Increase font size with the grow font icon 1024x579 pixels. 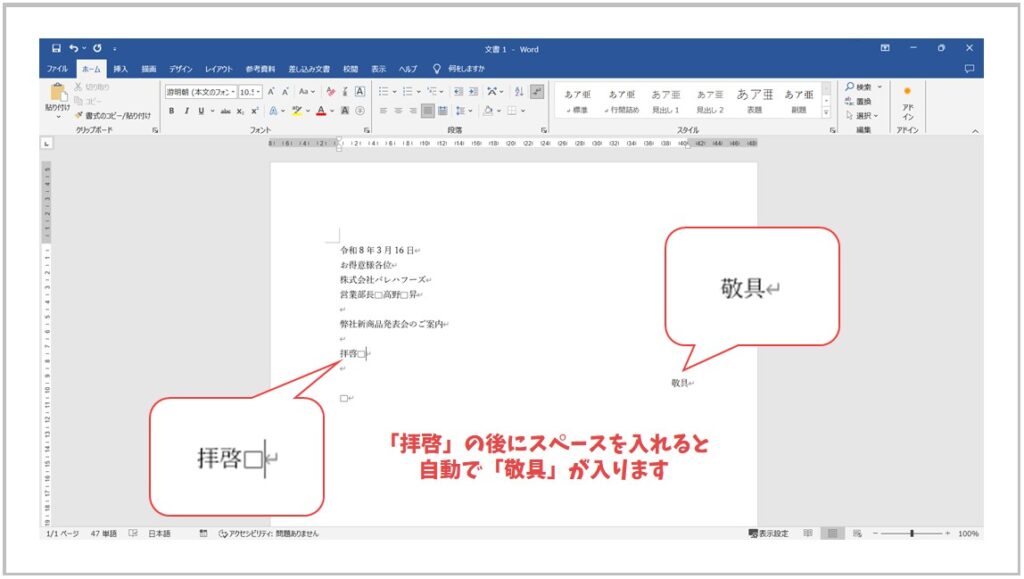point(271,92)
